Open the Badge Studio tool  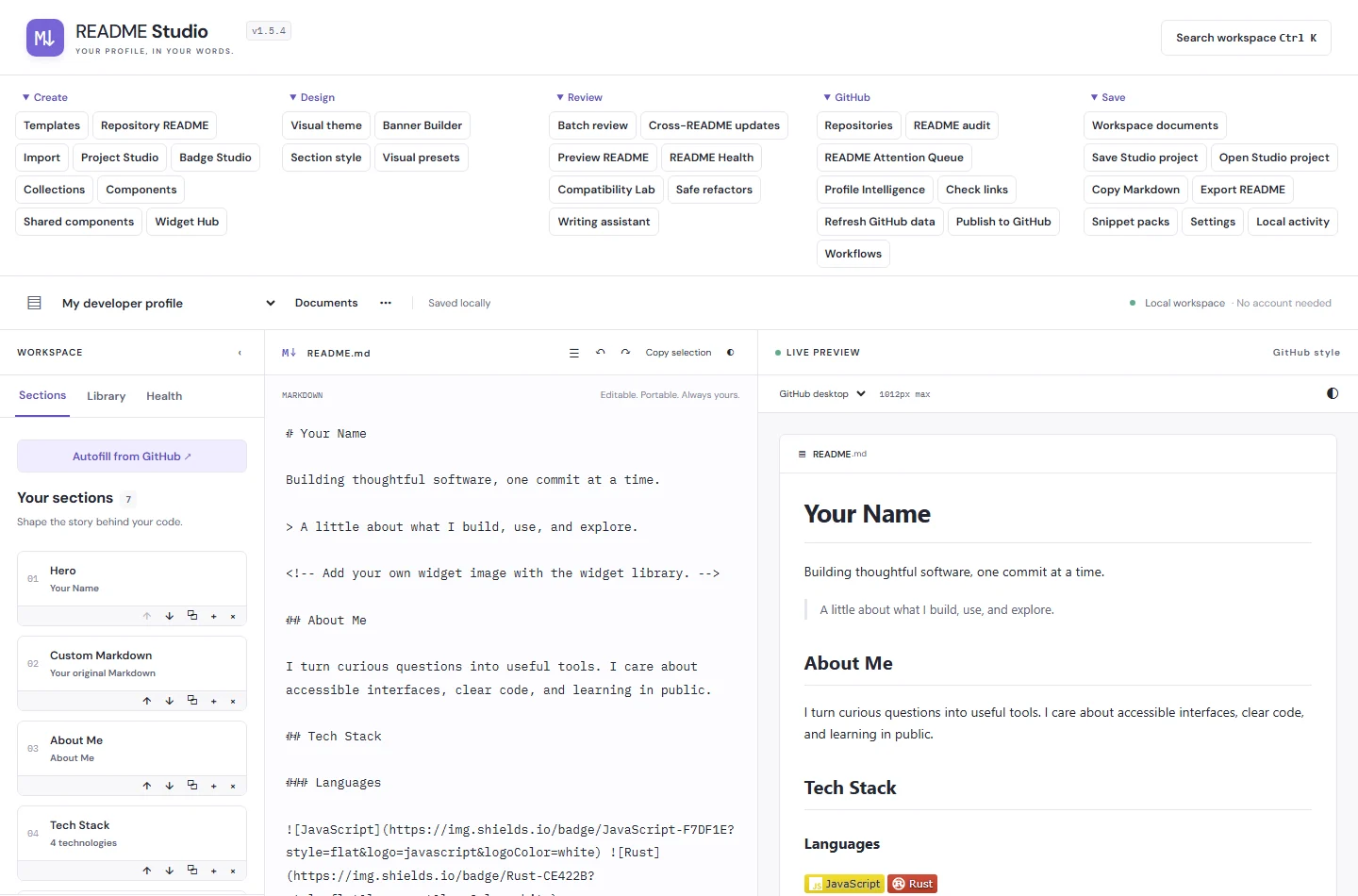click(x=215, y=158)
